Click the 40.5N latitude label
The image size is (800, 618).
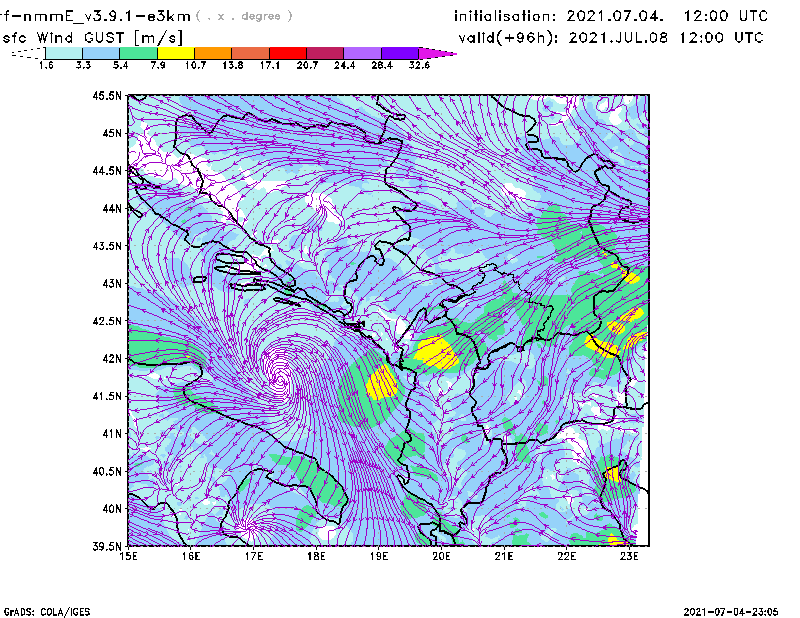(x=107, y=472)
